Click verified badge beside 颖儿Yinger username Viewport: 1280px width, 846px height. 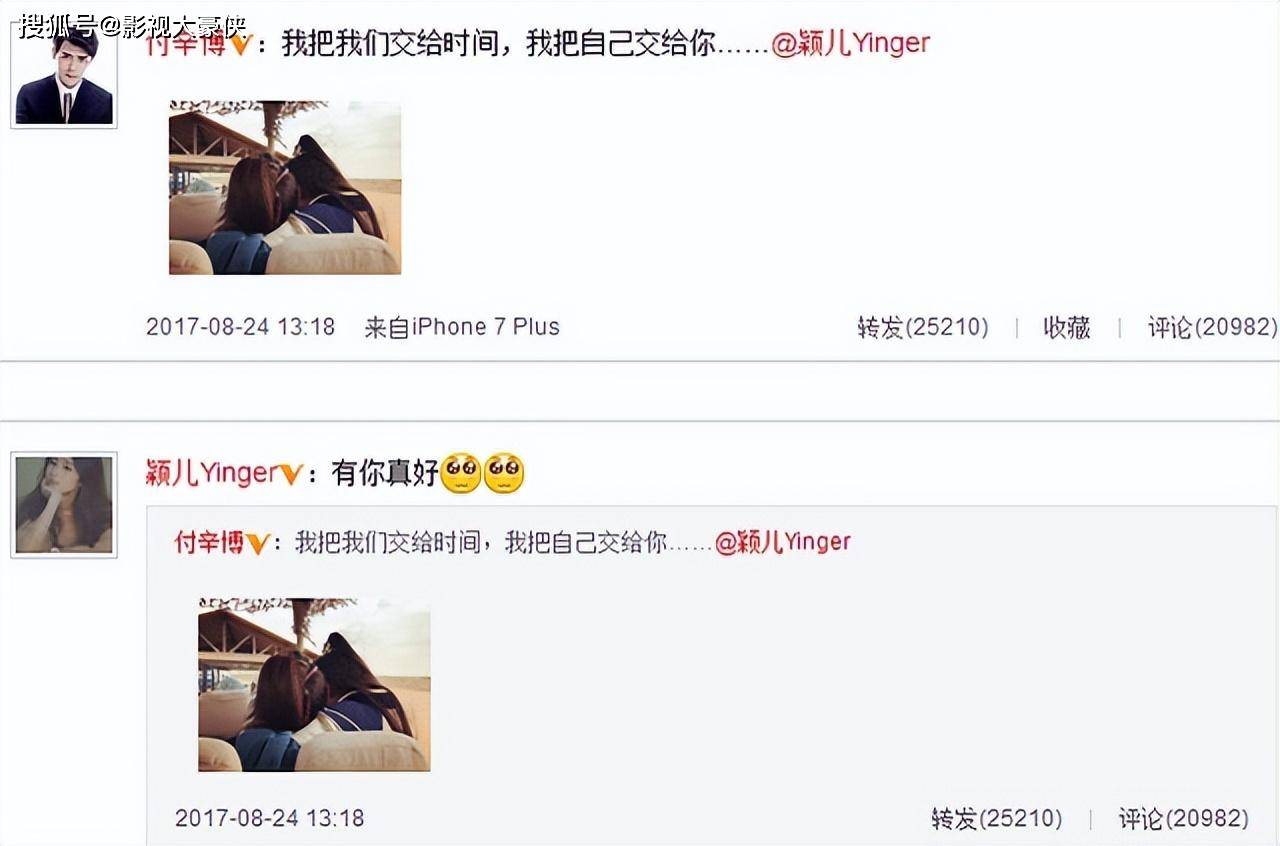(x=289, y=474)
